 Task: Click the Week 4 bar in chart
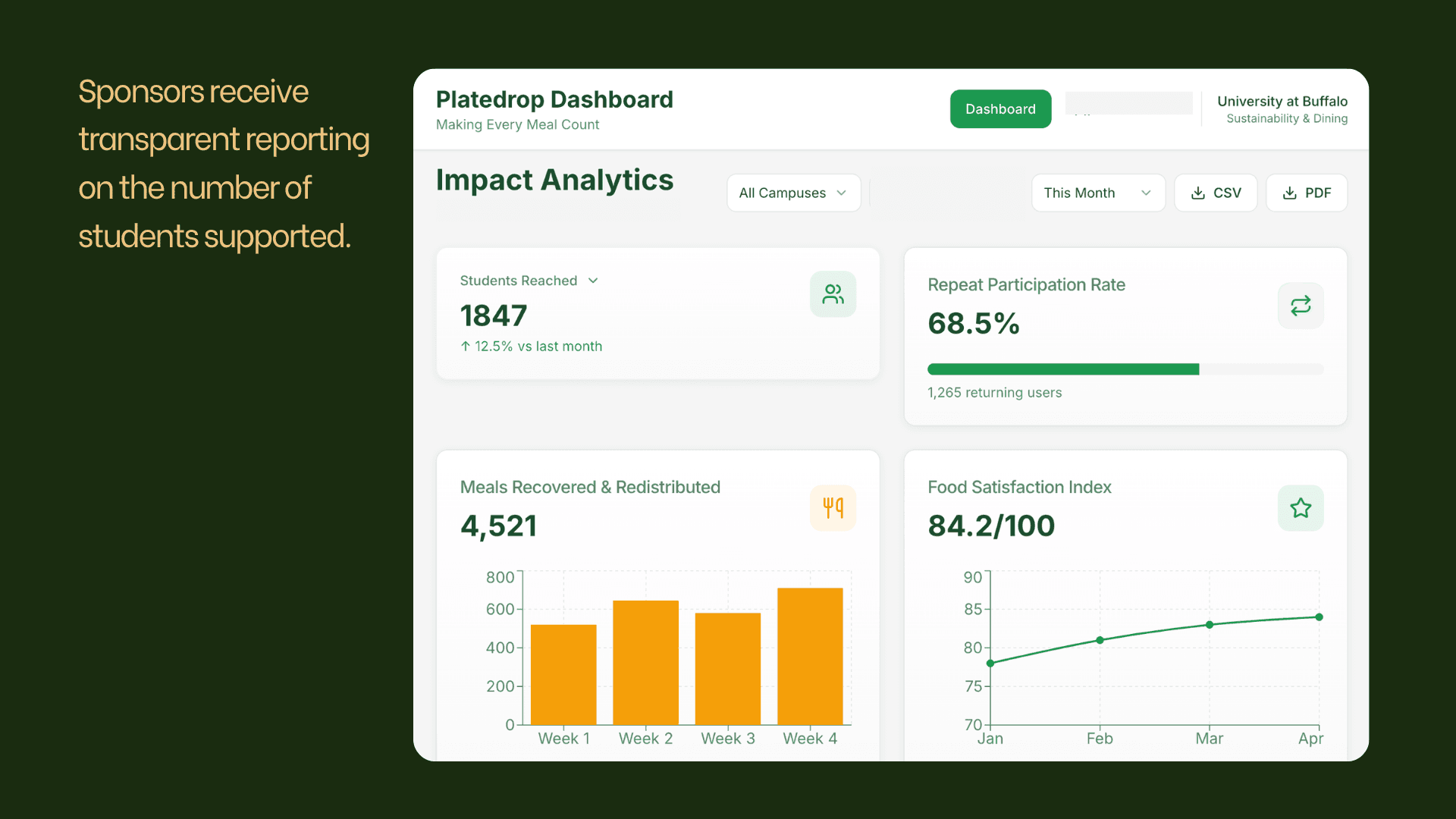click(x=810, y=656)
